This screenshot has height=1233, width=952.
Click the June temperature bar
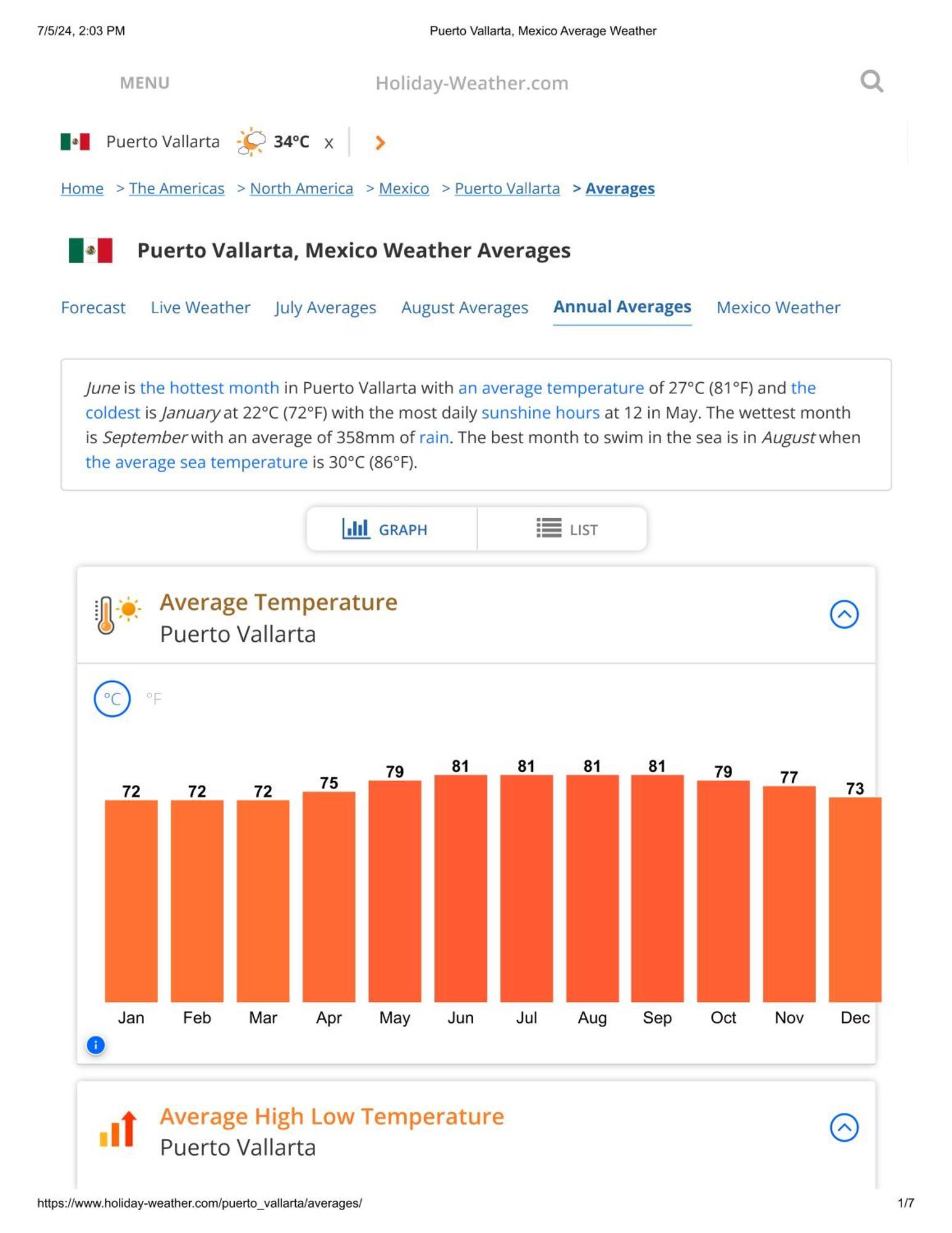(x=460, y=888)
